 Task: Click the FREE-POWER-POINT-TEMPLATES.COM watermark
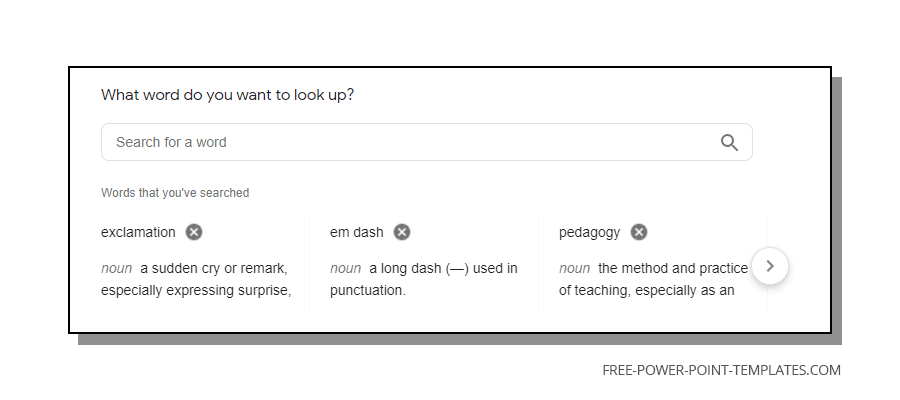point(721,370)
